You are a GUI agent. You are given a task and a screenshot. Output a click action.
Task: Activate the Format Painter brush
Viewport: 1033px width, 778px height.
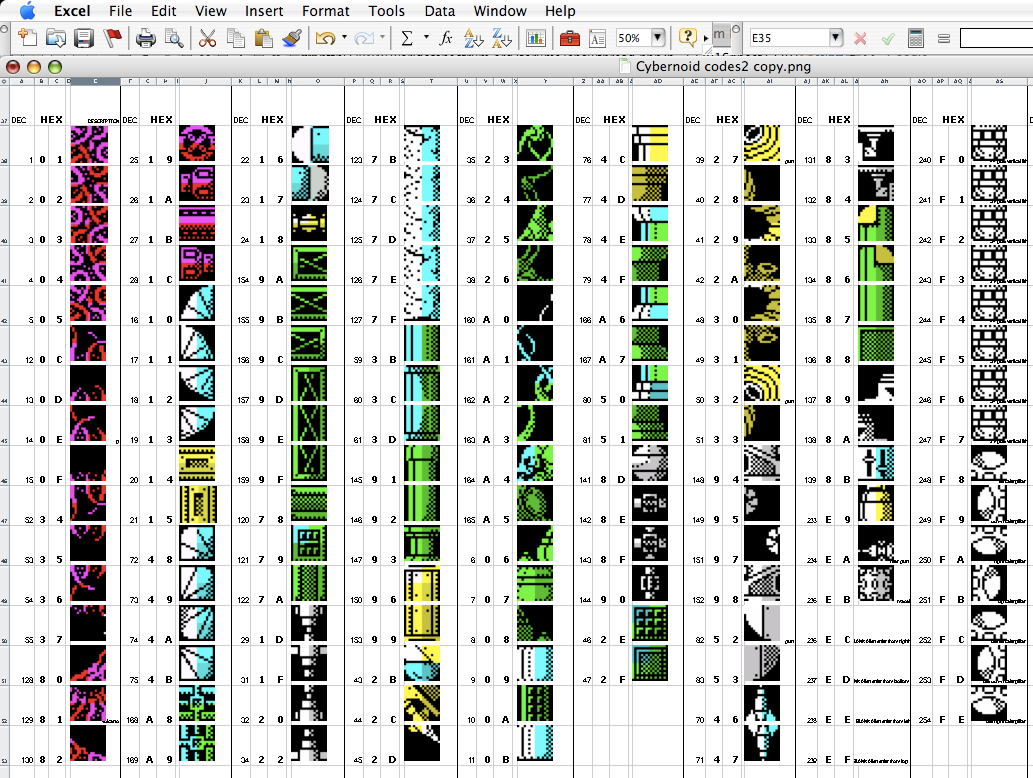[292, 38]
